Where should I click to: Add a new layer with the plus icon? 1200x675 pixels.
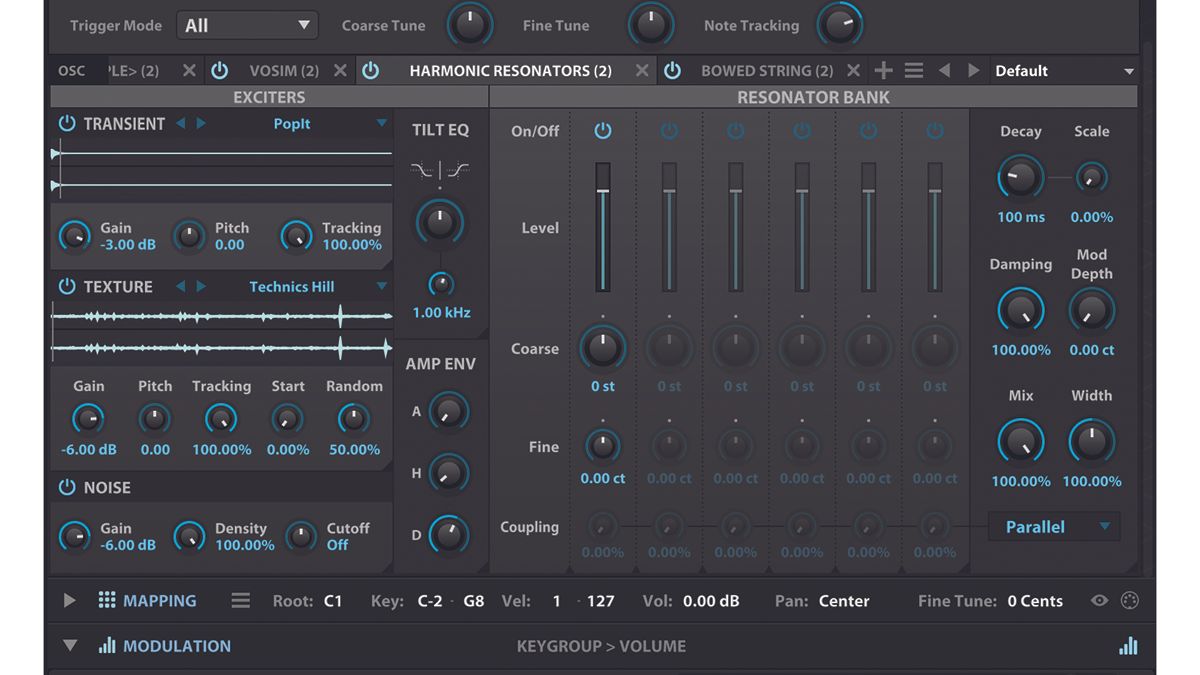coord(883,70)
